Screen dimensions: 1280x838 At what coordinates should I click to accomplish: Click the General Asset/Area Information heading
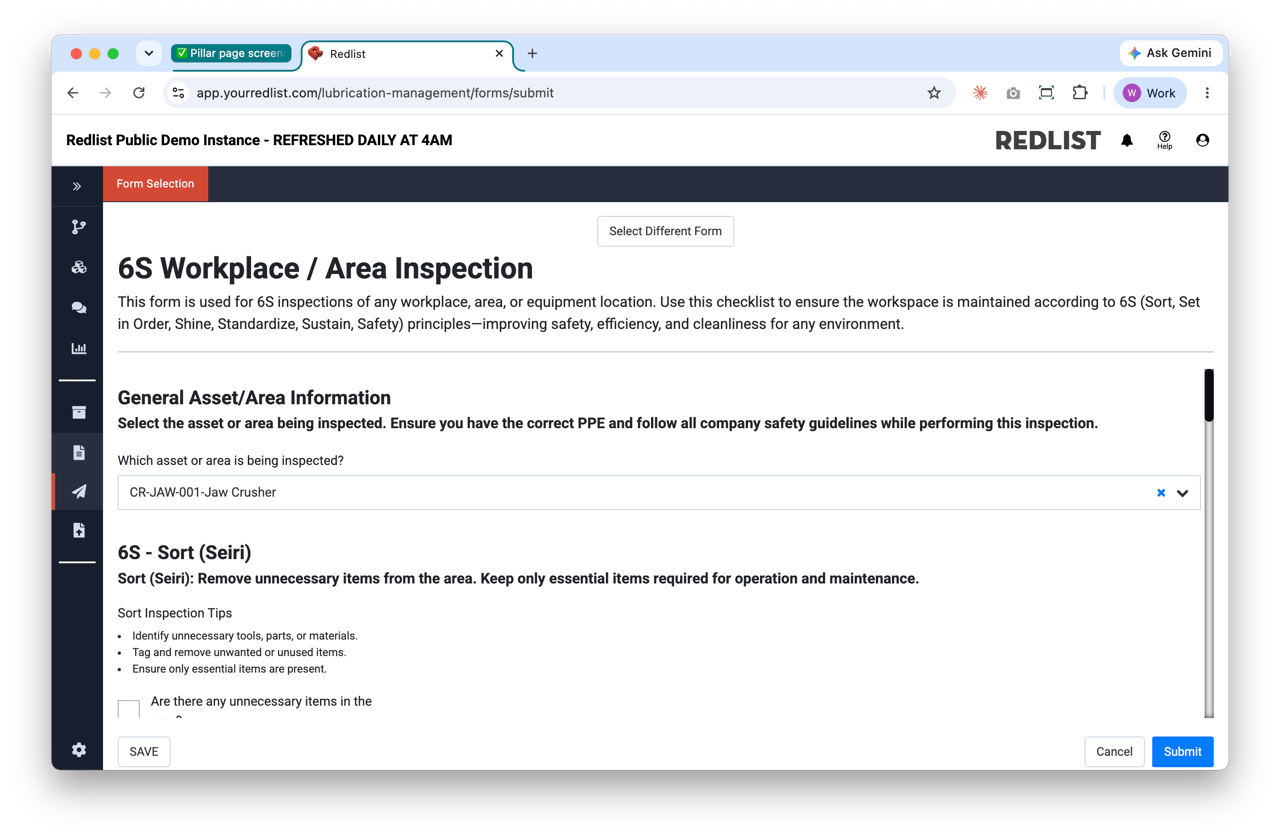(x=254, y=398)
